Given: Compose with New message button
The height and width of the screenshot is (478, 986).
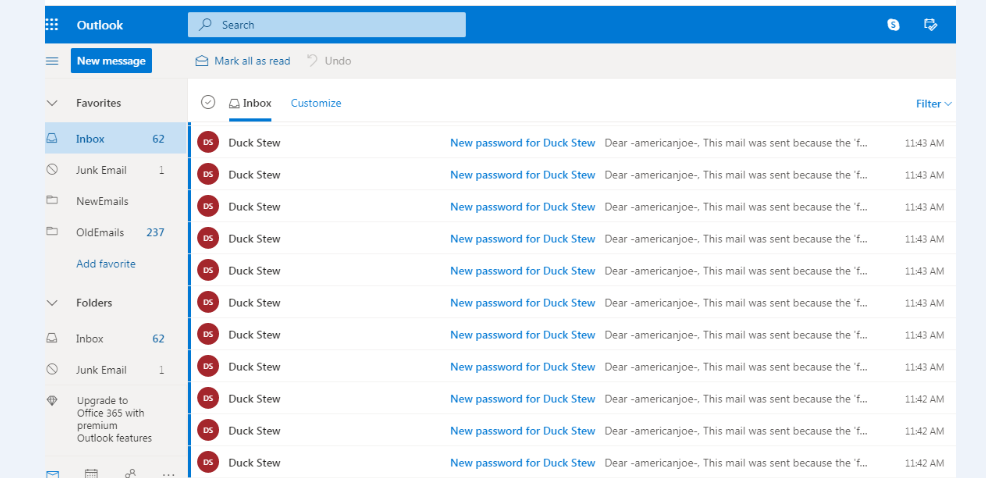Looking at the screenshot, I should (x=111, y=61).
